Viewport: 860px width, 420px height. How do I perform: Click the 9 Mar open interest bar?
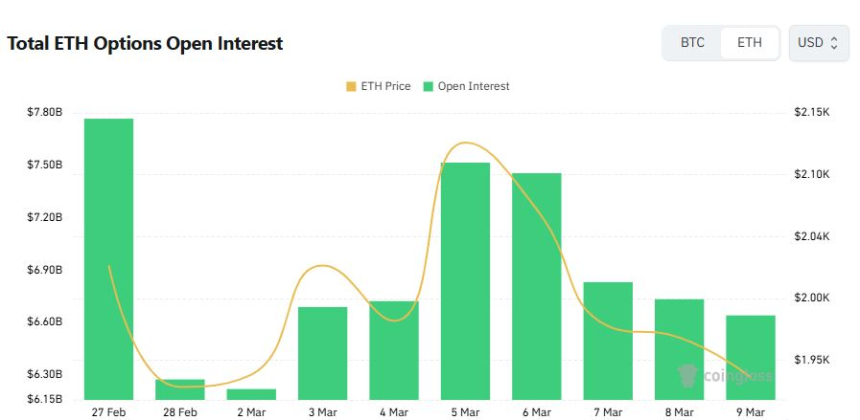click(751, 356)
